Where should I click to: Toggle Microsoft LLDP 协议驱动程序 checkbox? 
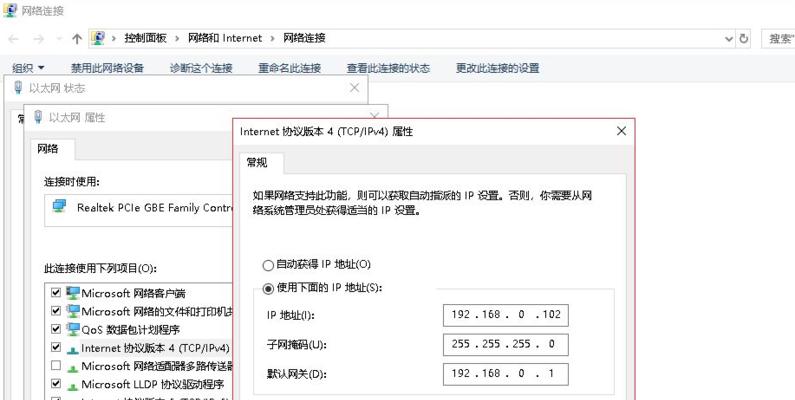(x=56, y=384)
